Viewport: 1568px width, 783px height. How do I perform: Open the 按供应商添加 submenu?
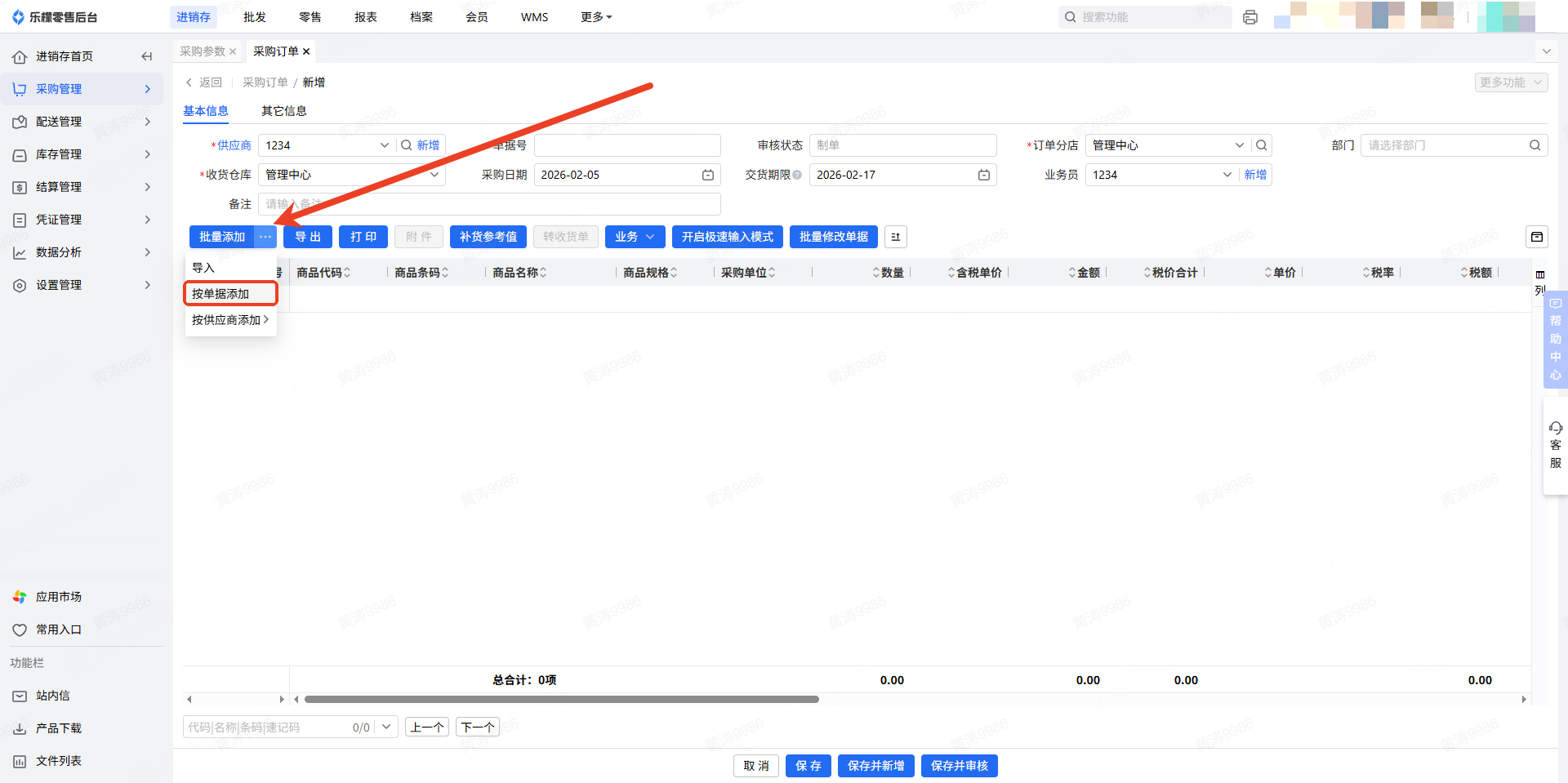click(x=231, y=320)
